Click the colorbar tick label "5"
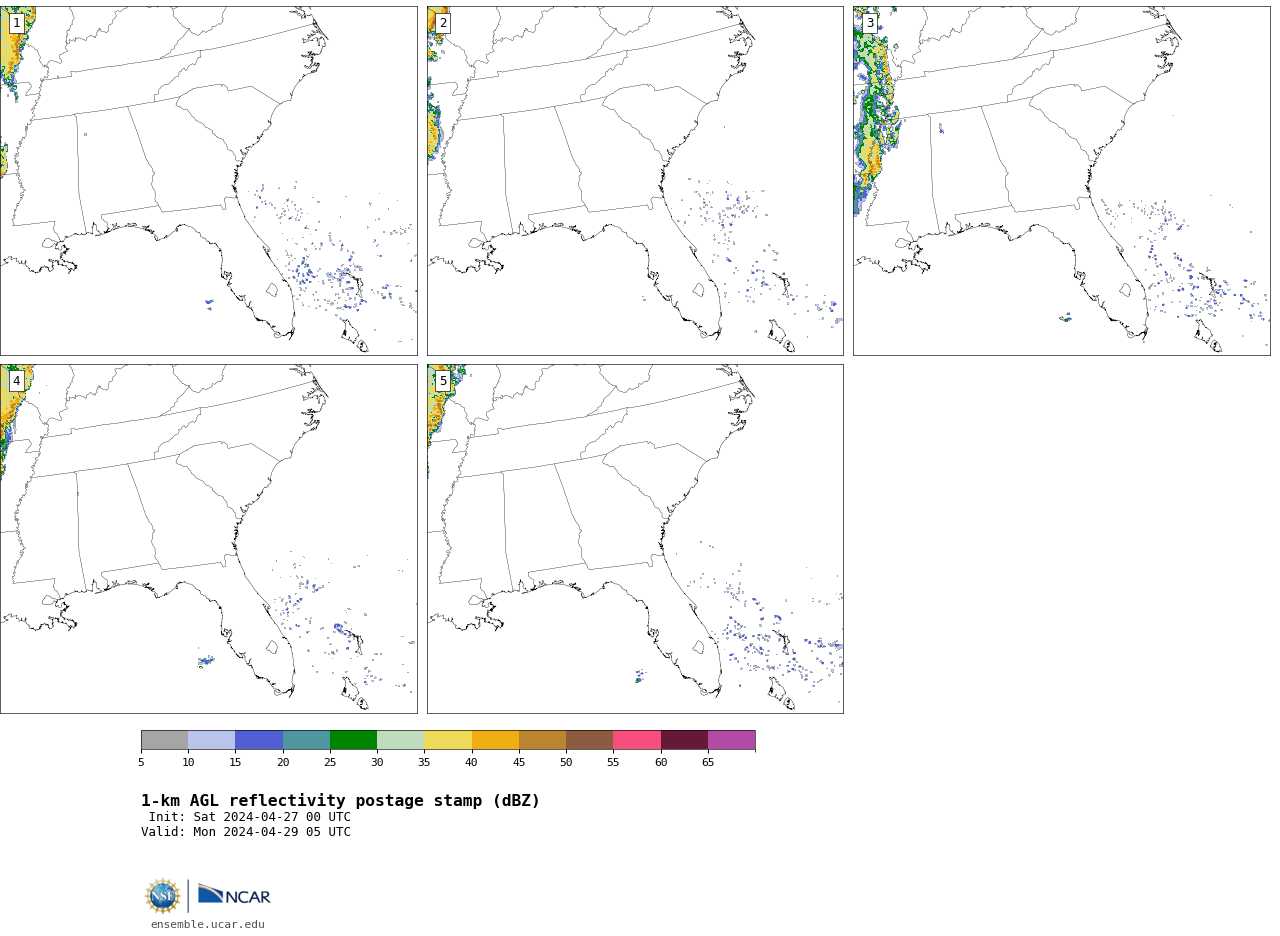 coord(141,763)
